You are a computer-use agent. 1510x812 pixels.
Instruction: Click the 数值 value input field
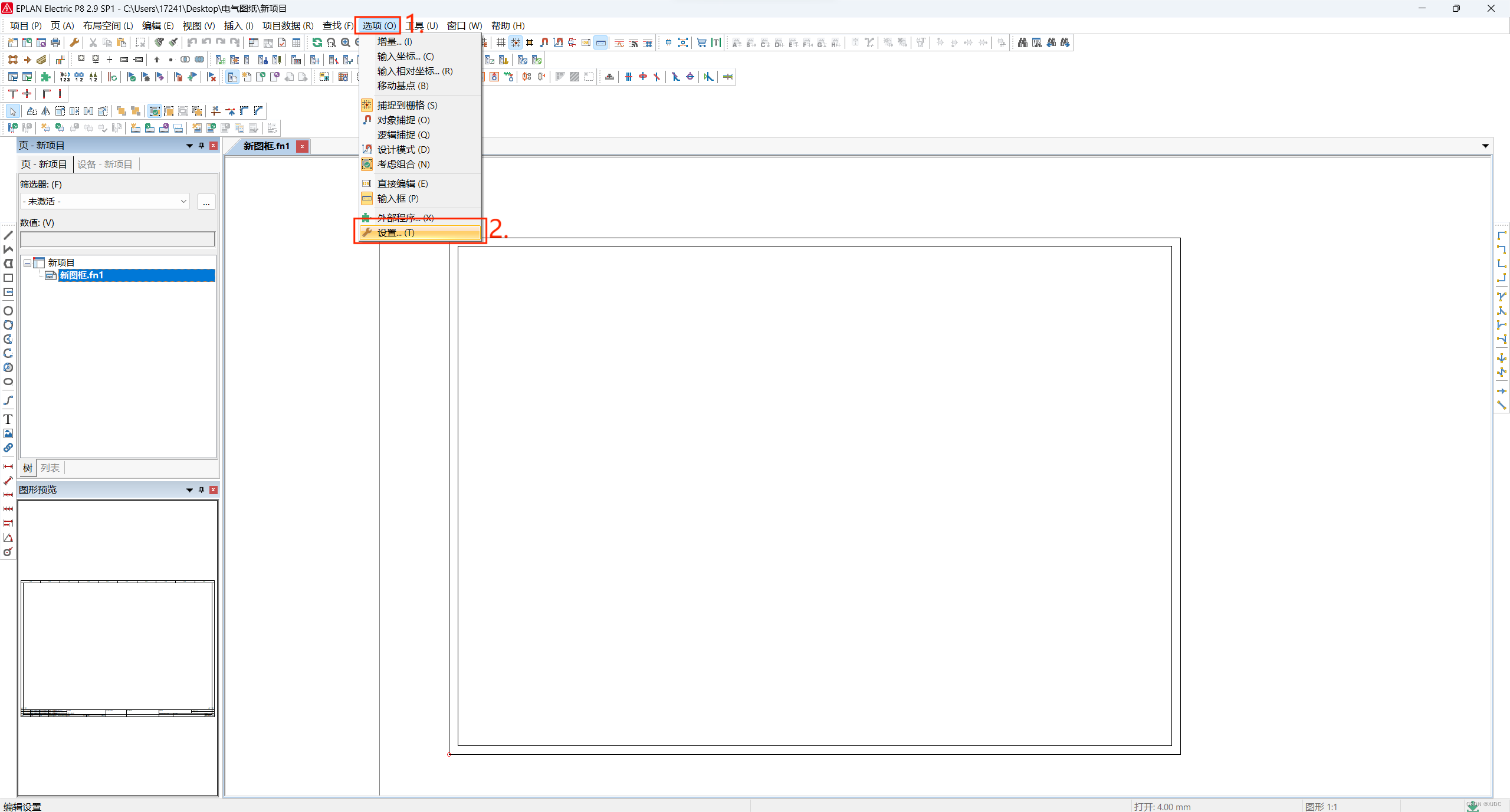117,239
